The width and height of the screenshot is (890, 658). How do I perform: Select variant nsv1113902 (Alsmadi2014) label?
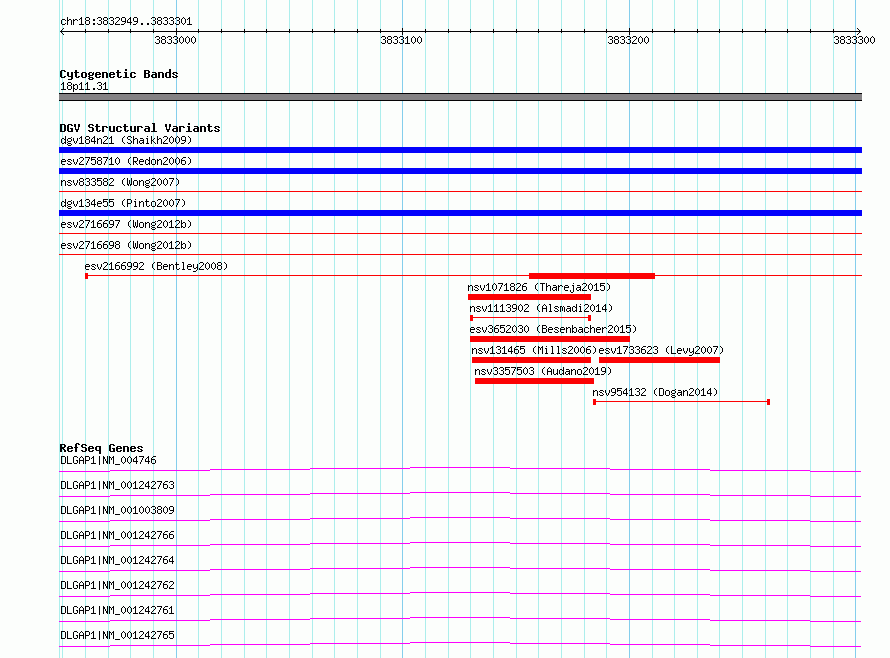point(541,308)
